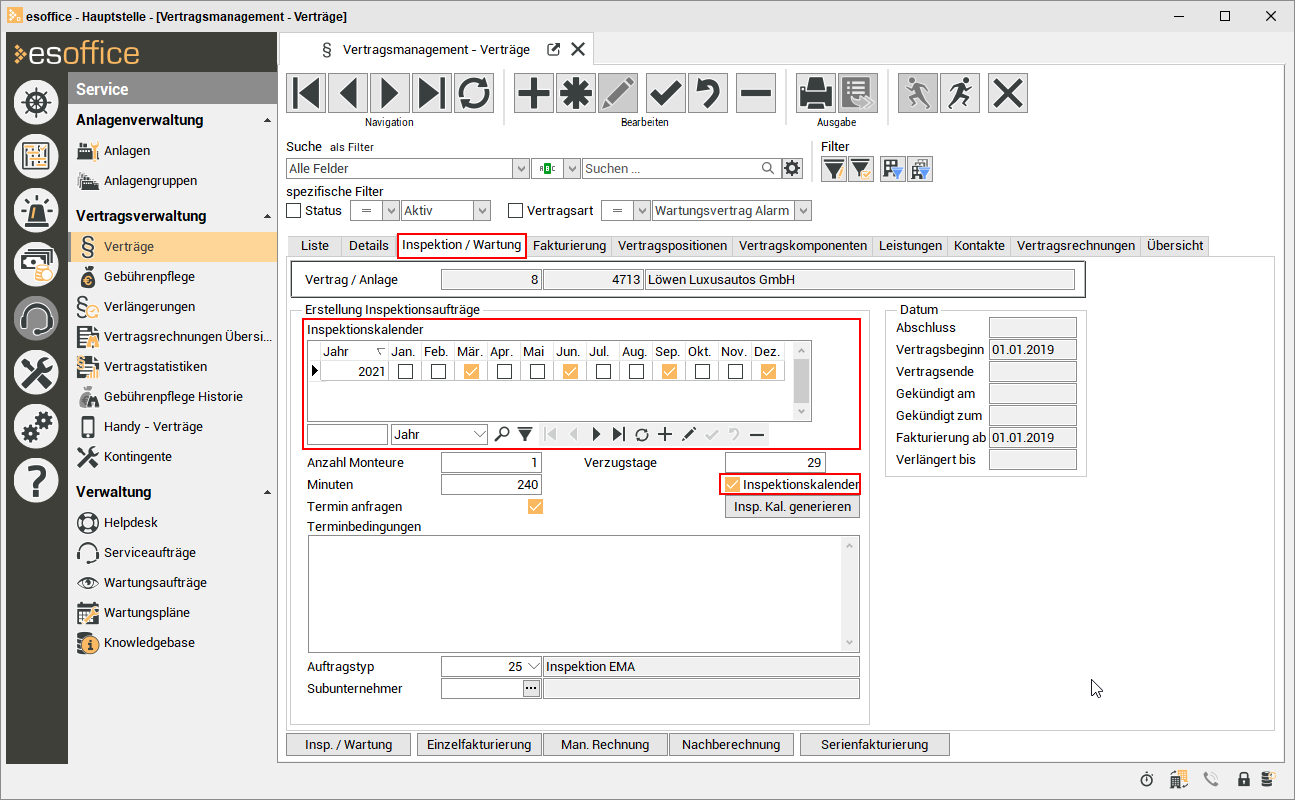The width and height of the screenshot is (1295, 800).
Task: Collapse the Anlagenverwaltung section
Action: 267,121
